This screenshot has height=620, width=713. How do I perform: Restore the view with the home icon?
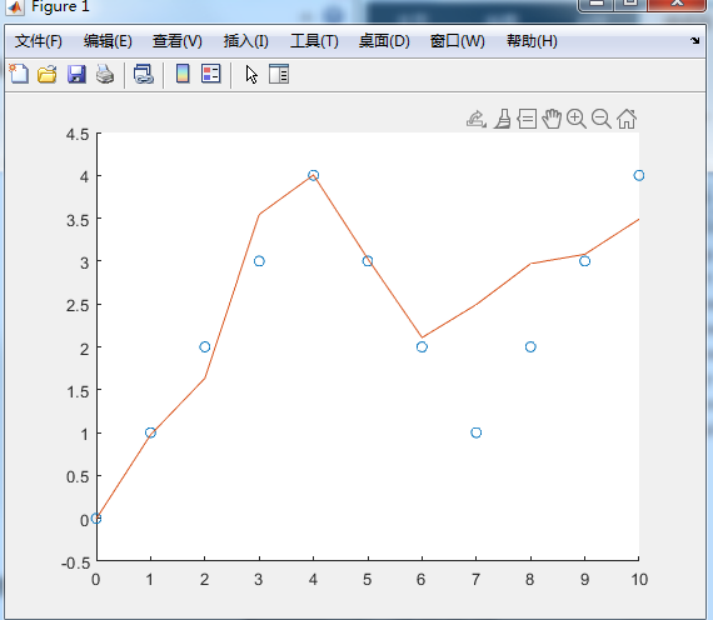627,119
